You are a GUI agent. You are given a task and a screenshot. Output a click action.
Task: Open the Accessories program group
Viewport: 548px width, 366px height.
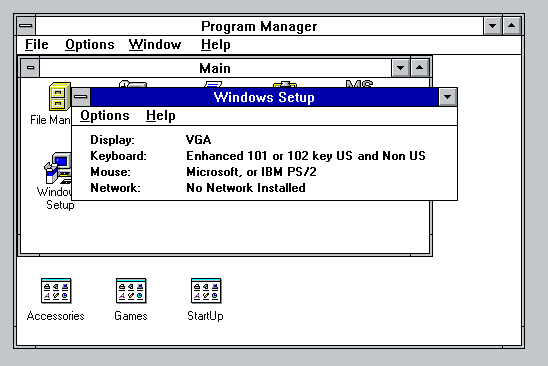(56, 291)
